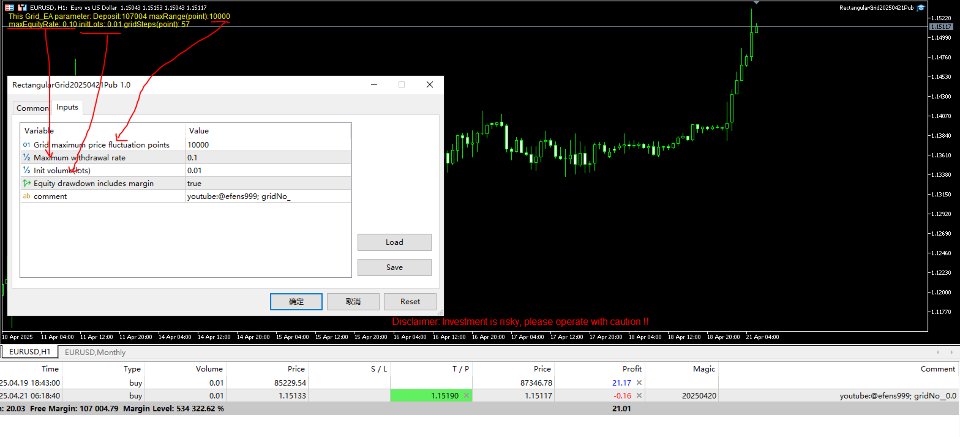This screenshot has height=437, width=960.
Task: Click the 1.15117 current price cell in trade table
Action: pyautogui.click(x=537, y=396)
